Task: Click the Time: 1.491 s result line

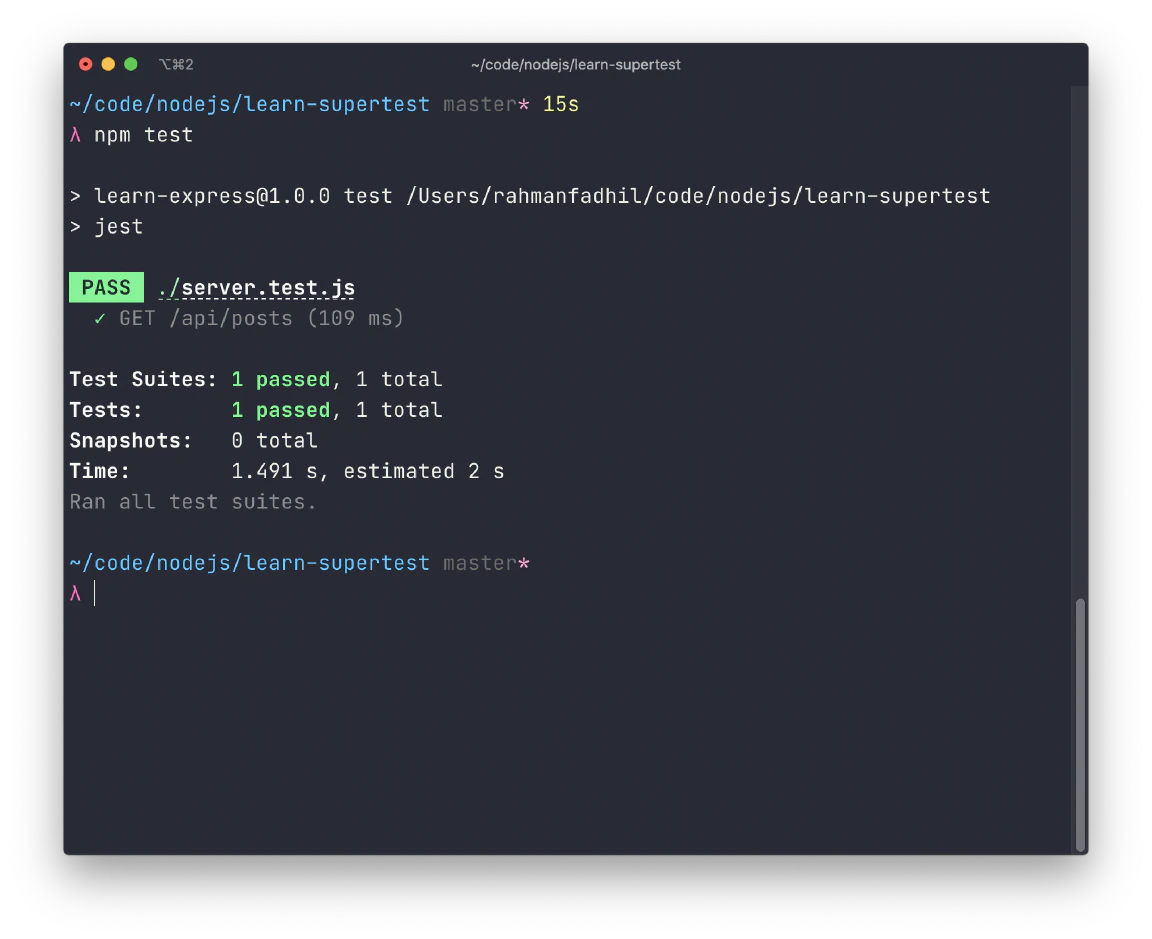Action: coord(287,472)
